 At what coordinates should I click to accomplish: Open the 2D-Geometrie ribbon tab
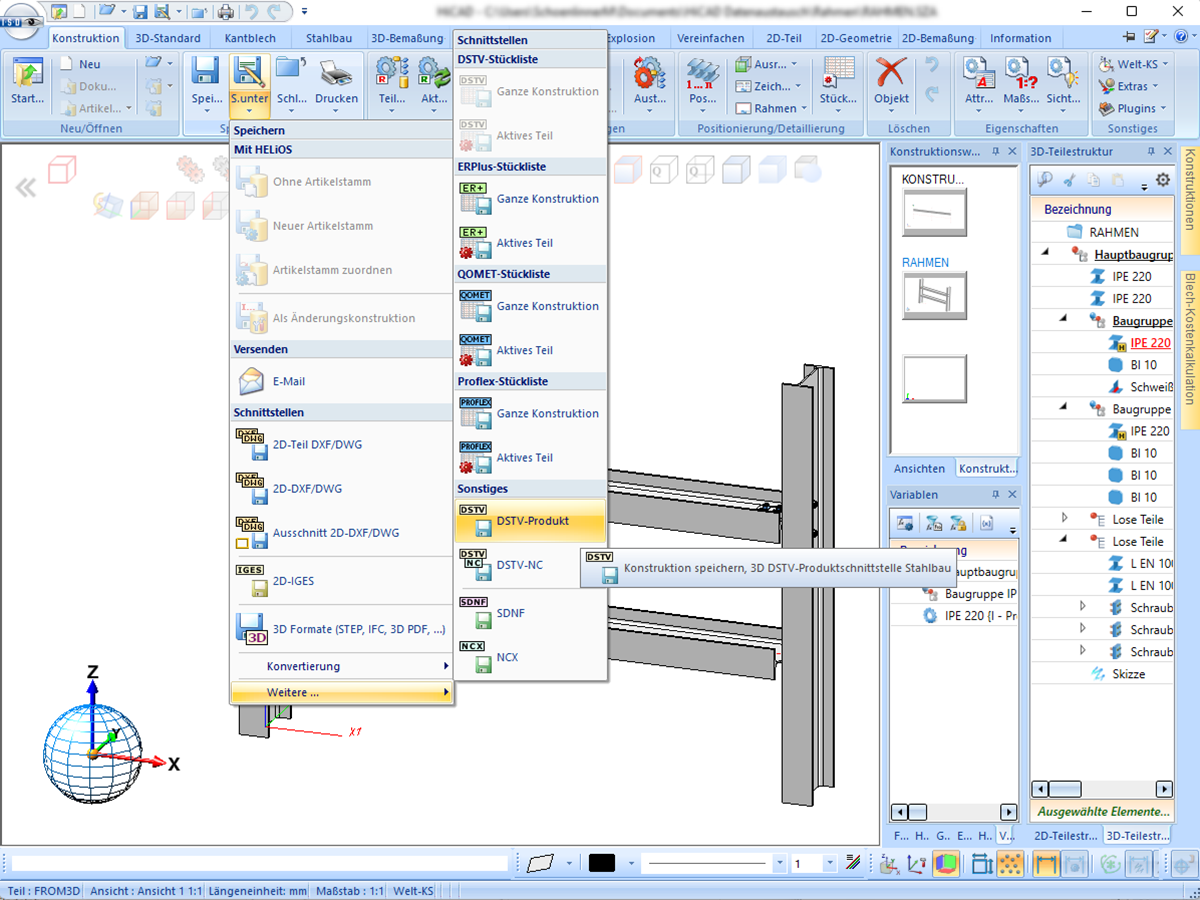point(855,38)
